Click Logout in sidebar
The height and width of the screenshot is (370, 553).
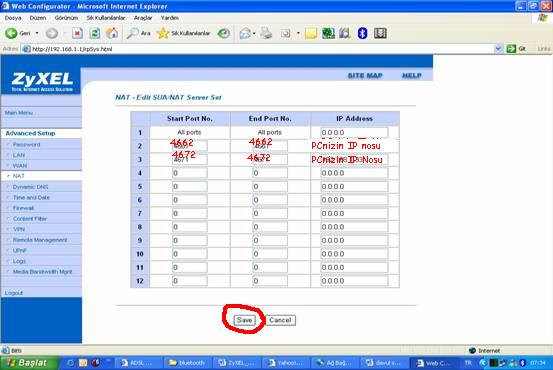click(x=14, y=293)
